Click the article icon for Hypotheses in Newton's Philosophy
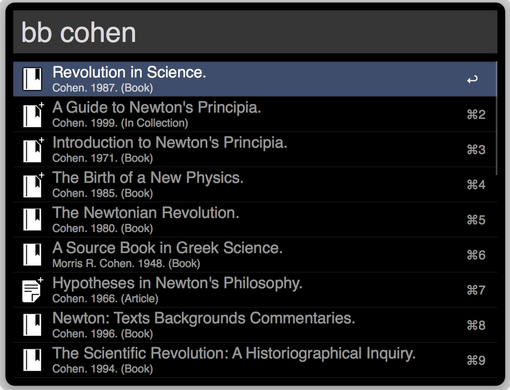This screenshot has height=390, width=510. [33, 290]
